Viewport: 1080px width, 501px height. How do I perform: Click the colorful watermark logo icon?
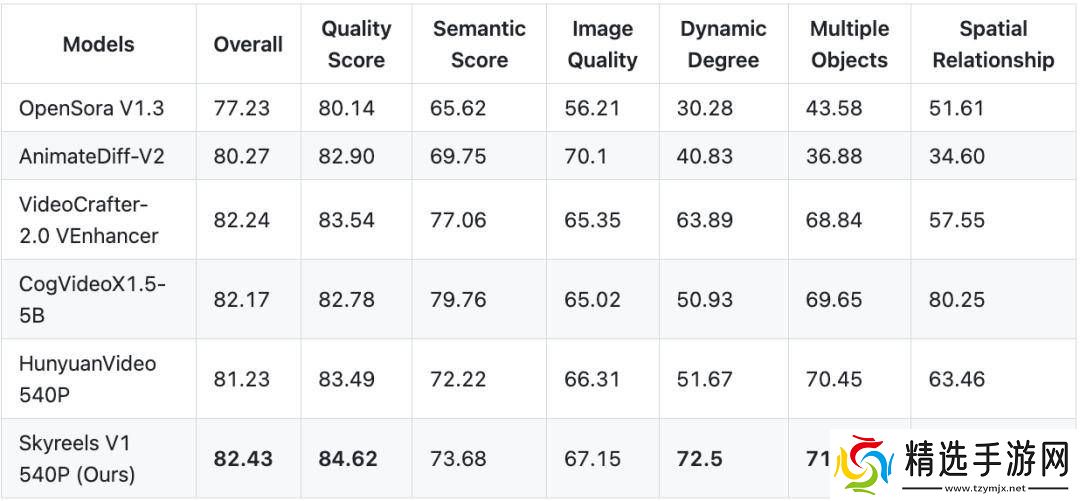(x=867, y=464)
